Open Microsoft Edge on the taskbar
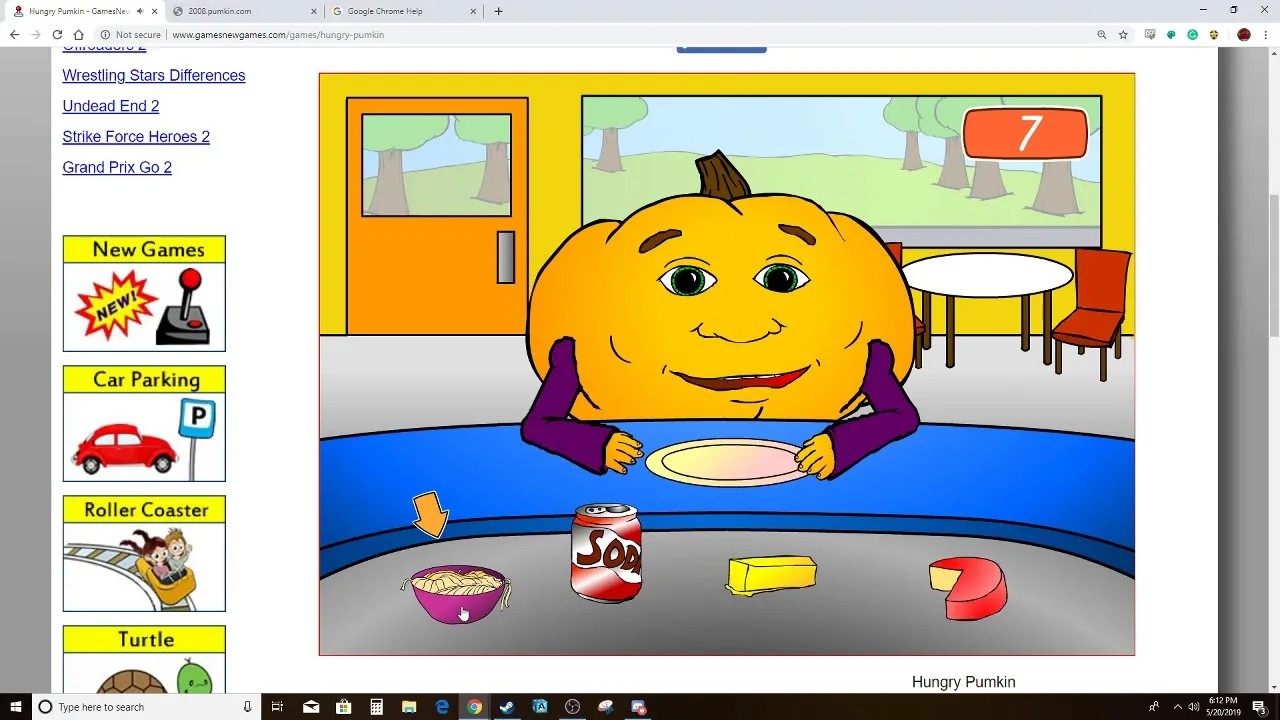 tap(442, 707)
